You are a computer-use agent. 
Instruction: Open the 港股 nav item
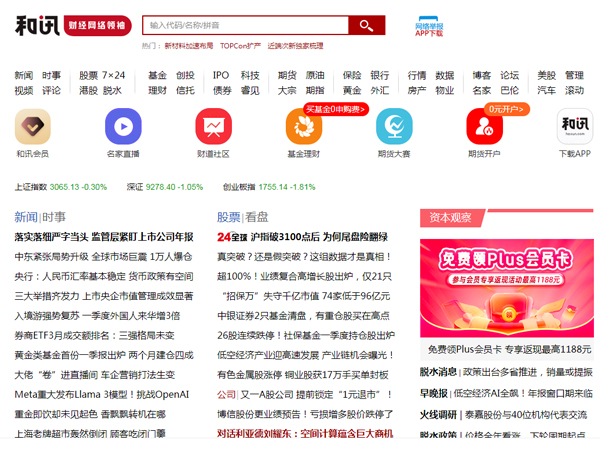click(88, 91)
